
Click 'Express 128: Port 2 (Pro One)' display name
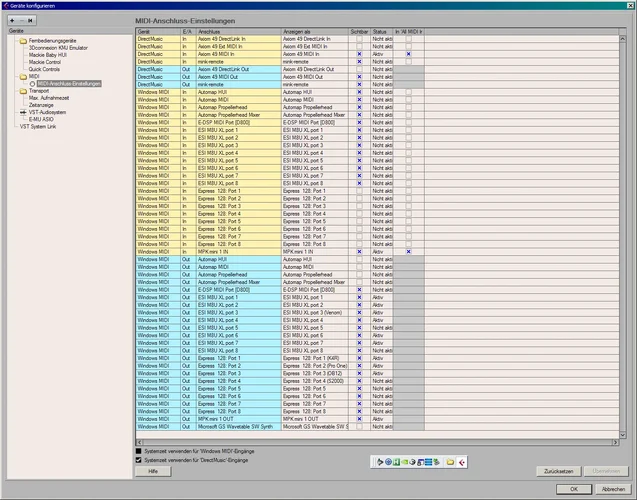(x=315, y=366)
